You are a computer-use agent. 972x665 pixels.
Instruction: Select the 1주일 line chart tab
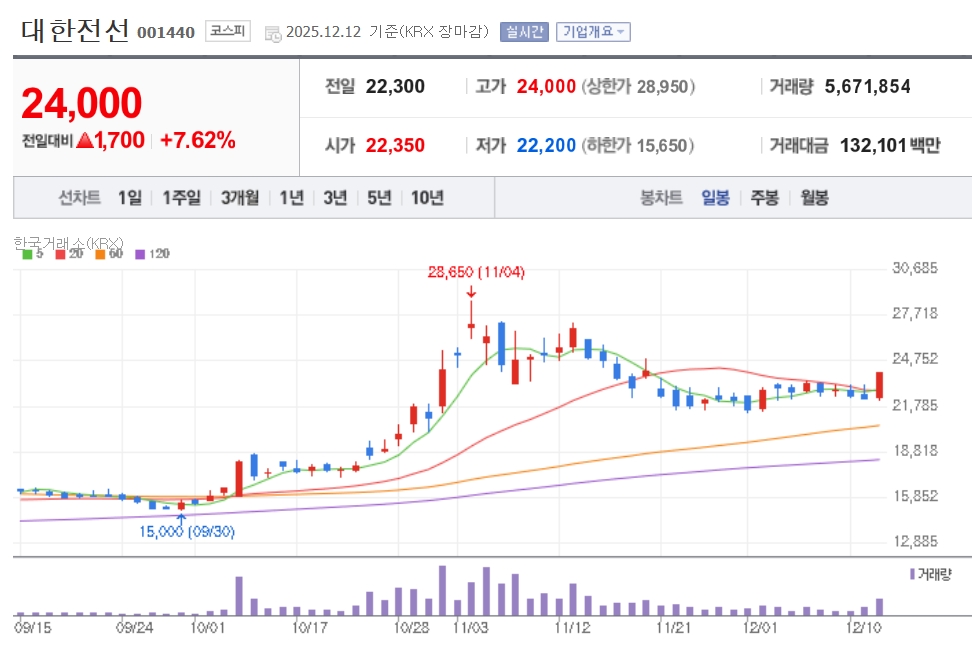tap(182, 198)
